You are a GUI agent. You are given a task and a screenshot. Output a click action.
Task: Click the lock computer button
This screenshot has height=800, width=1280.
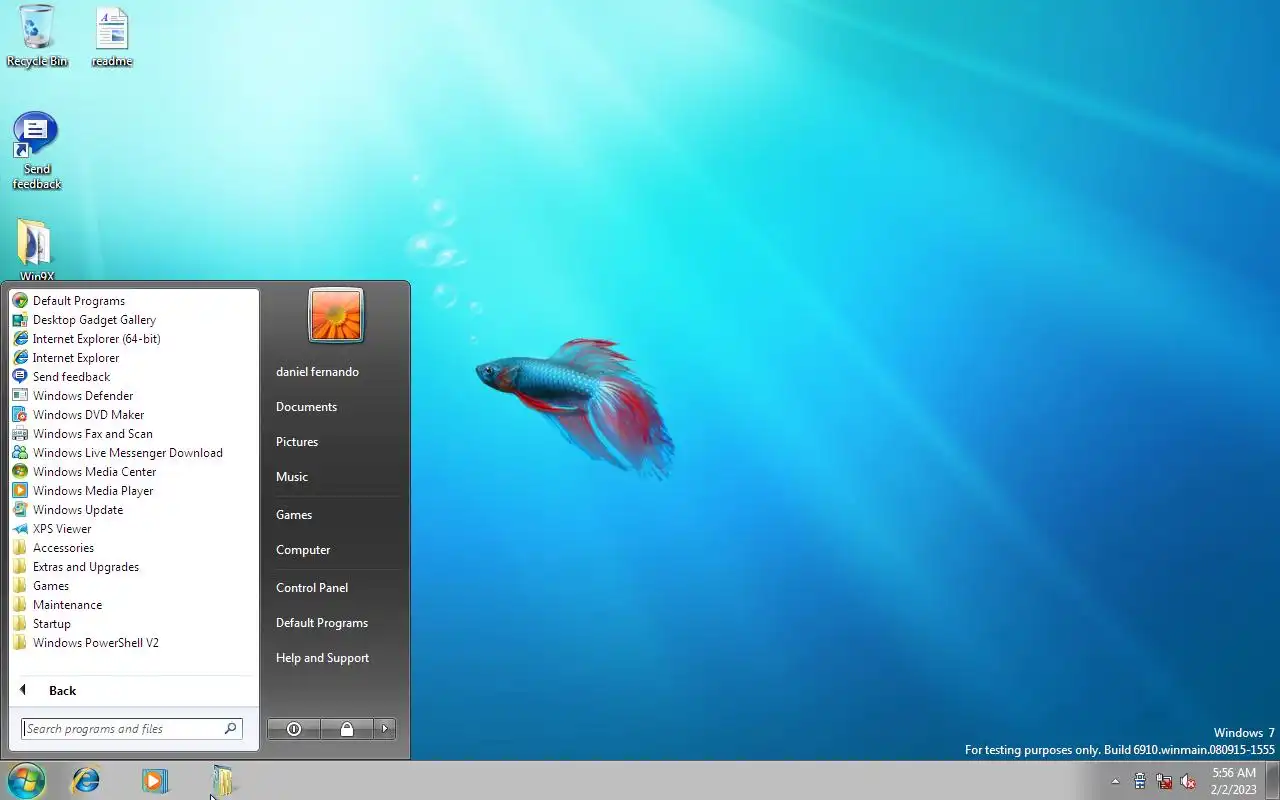347,729
